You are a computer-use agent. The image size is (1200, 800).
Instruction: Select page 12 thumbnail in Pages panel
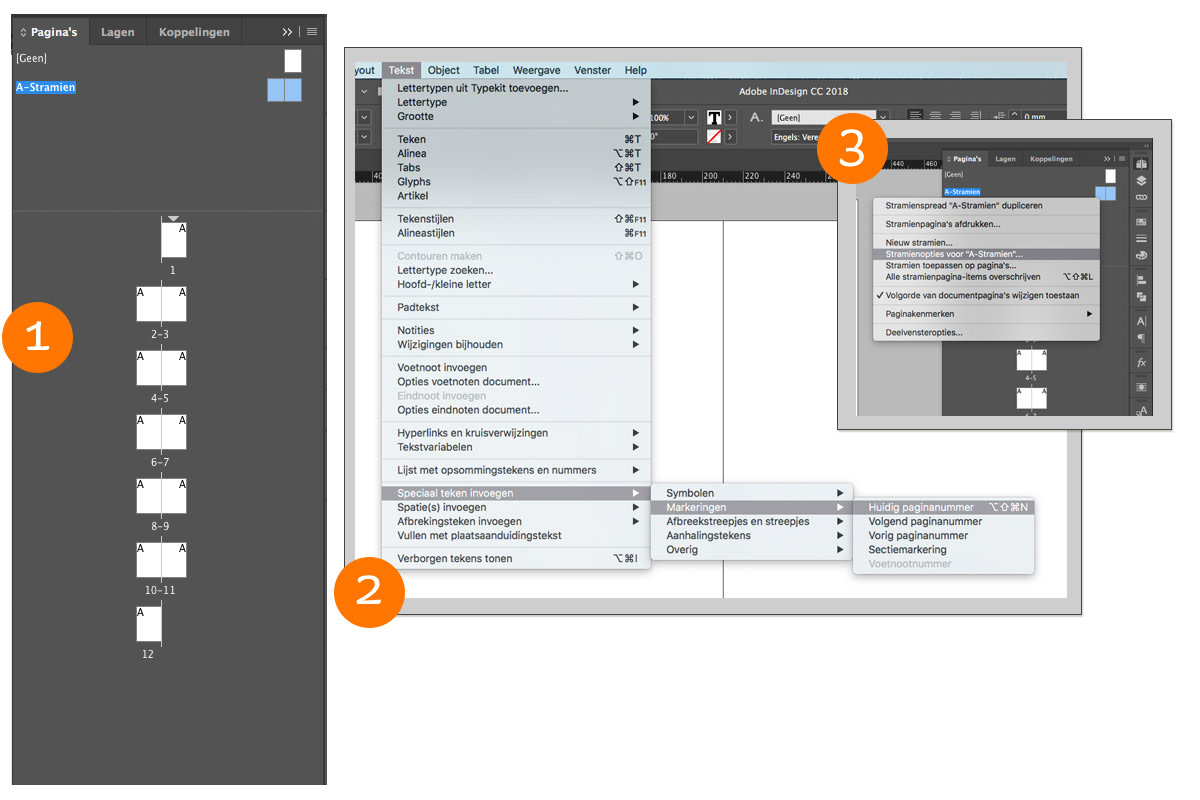point(149,624)
